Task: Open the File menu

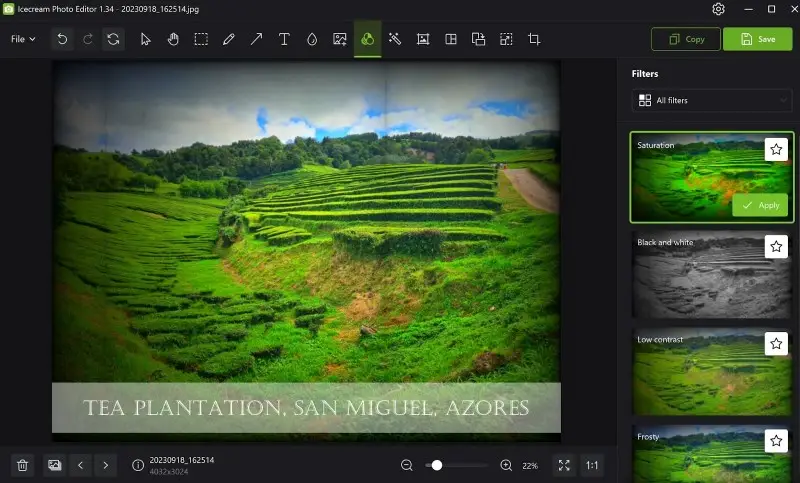Action: [23, 39]
